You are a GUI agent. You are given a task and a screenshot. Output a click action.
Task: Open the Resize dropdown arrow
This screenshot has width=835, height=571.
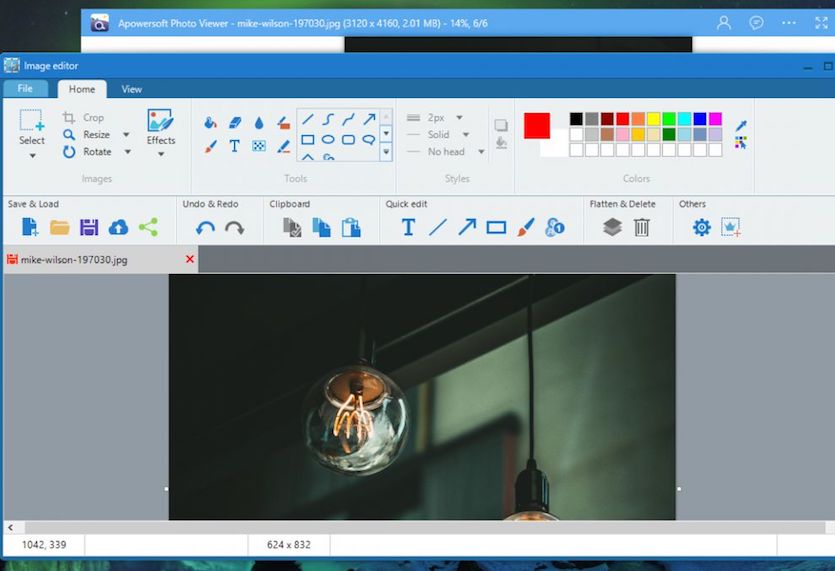[126, 135]
